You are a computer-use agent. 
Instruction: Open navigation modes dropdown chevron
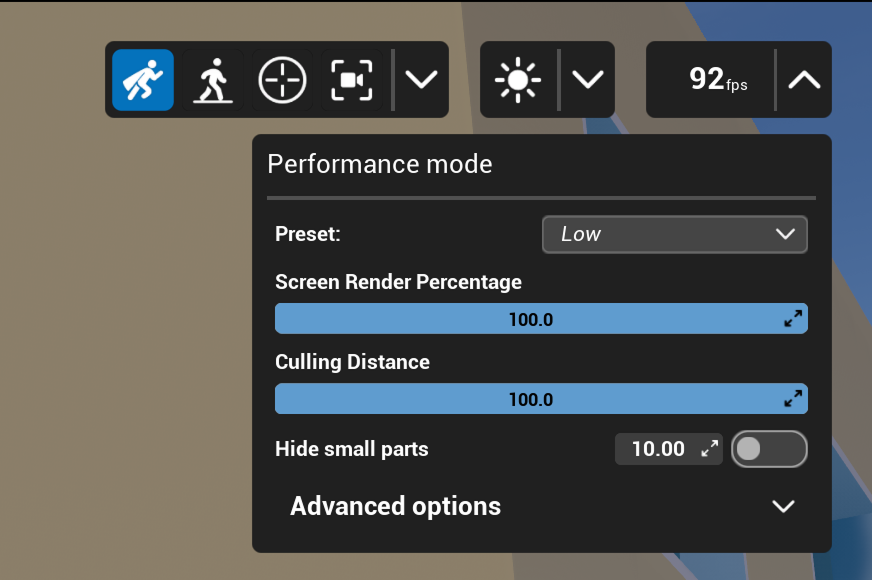click(421, 79)
